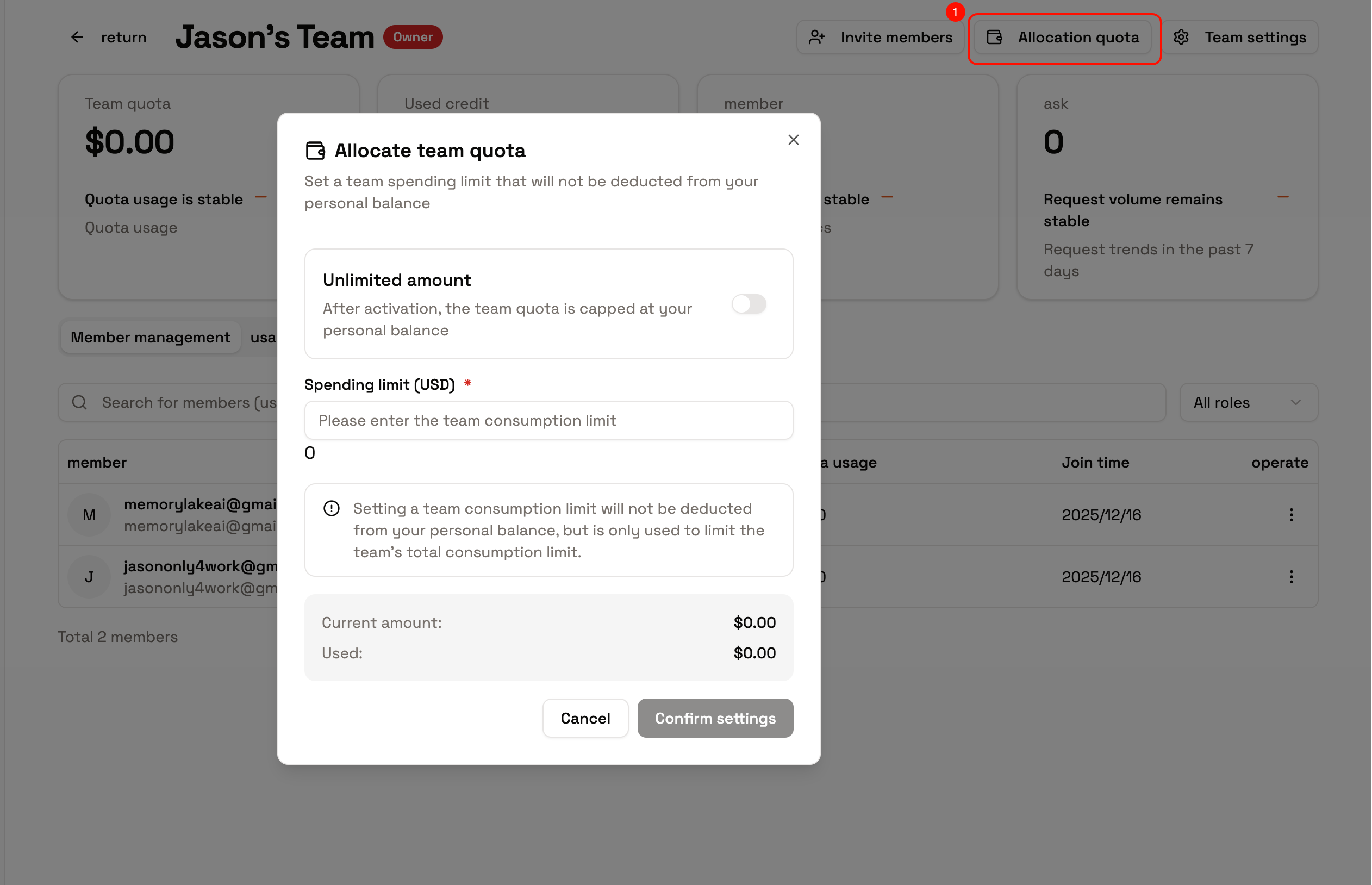Click the wallet icon beside Allocate team quota
Viewport: 1372px width, 885px height.
(315, 150)
